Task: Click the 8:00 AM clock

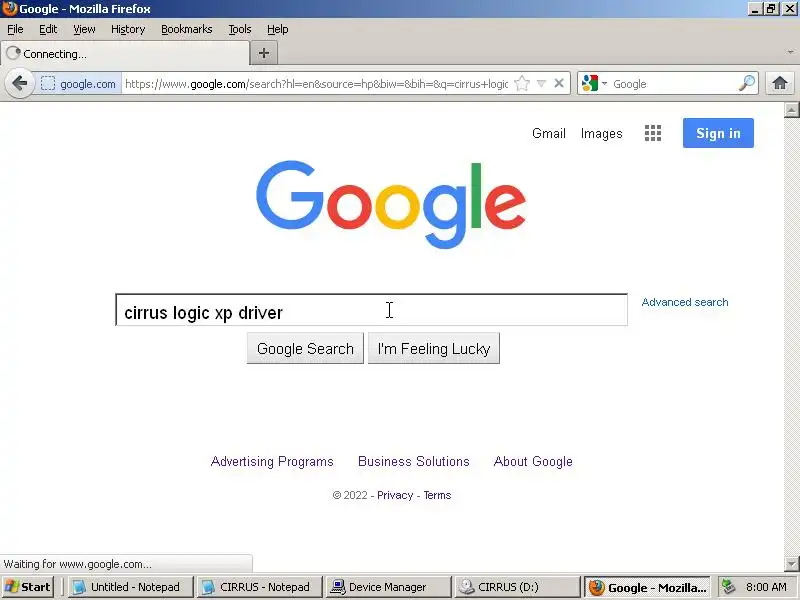Action: 766,587
